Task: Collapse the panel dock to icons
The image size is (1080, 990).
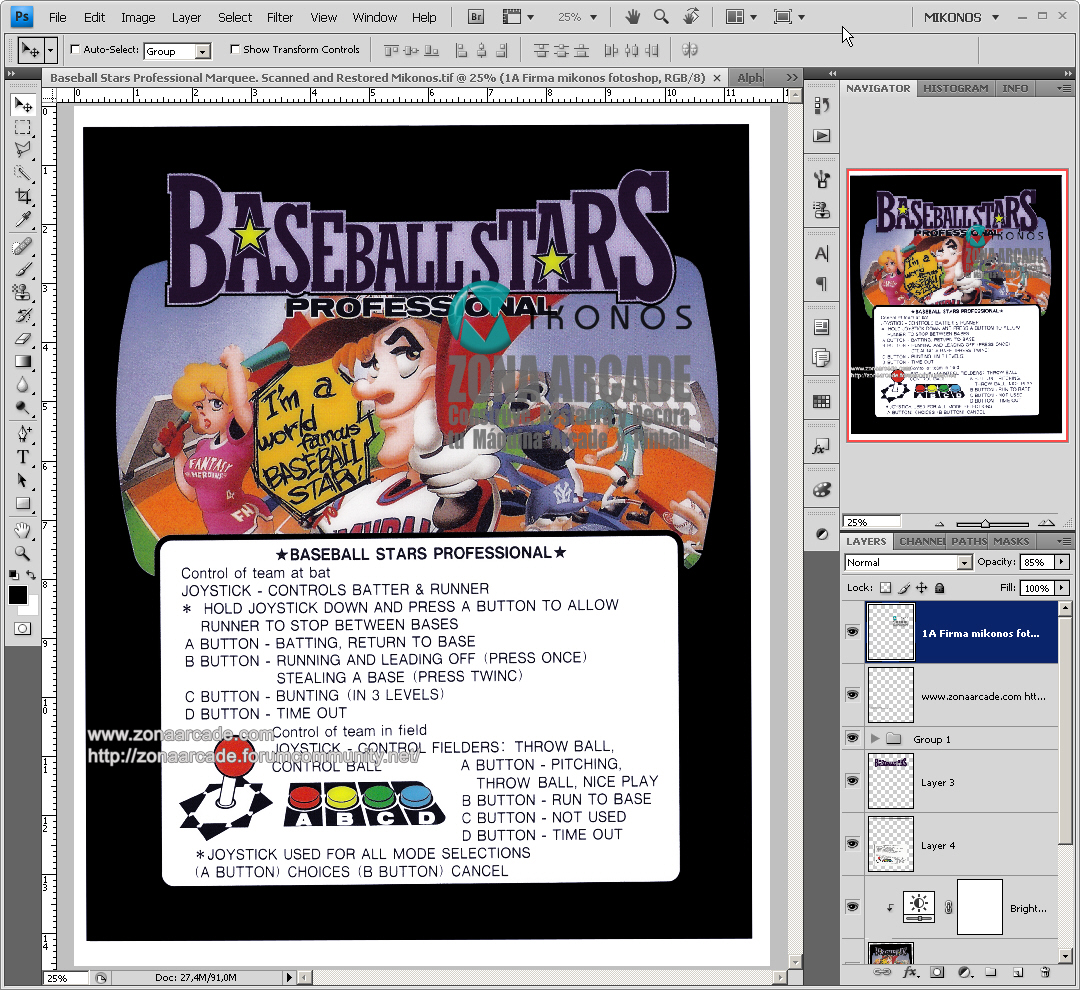Action: click(x=833, y=72)
